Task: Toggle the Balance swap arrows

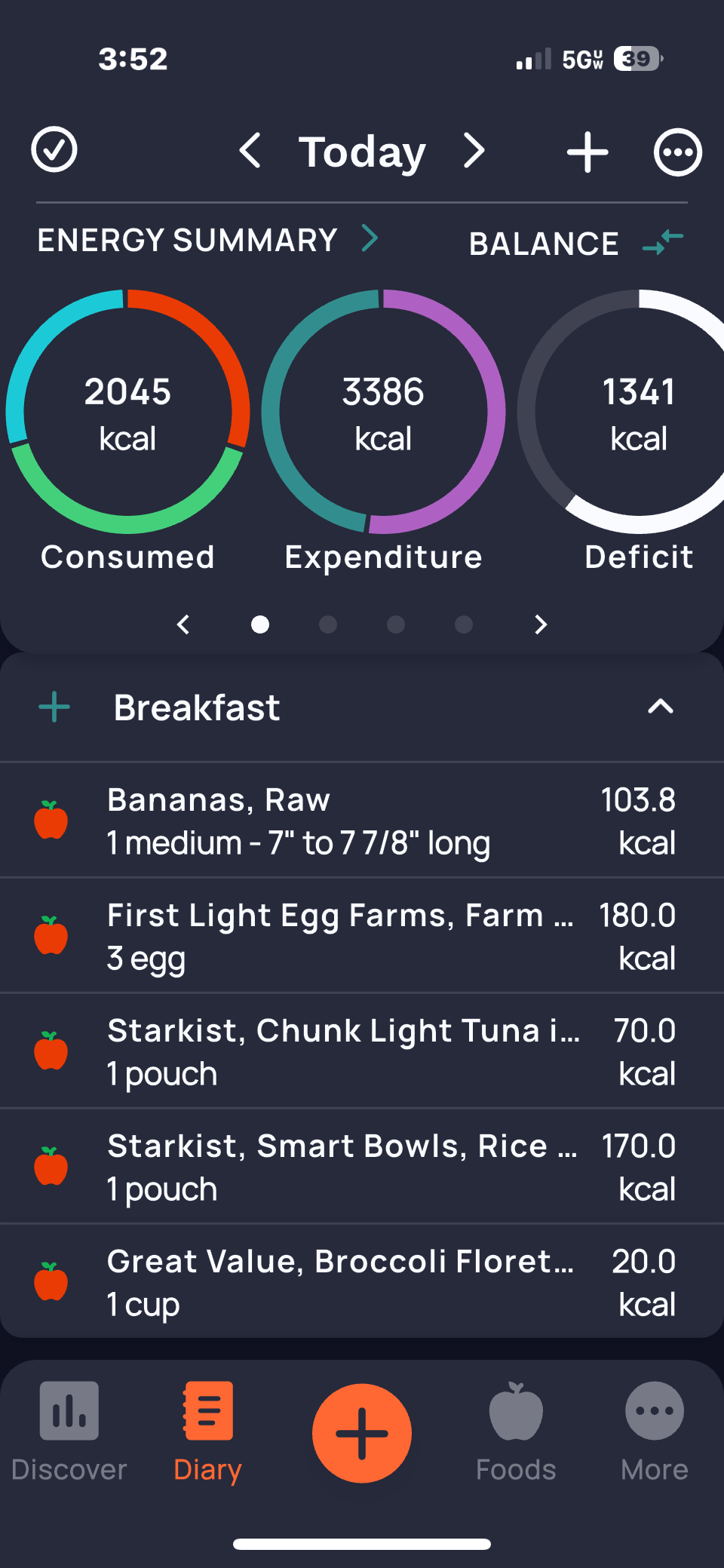Action: tap(663, 242)
